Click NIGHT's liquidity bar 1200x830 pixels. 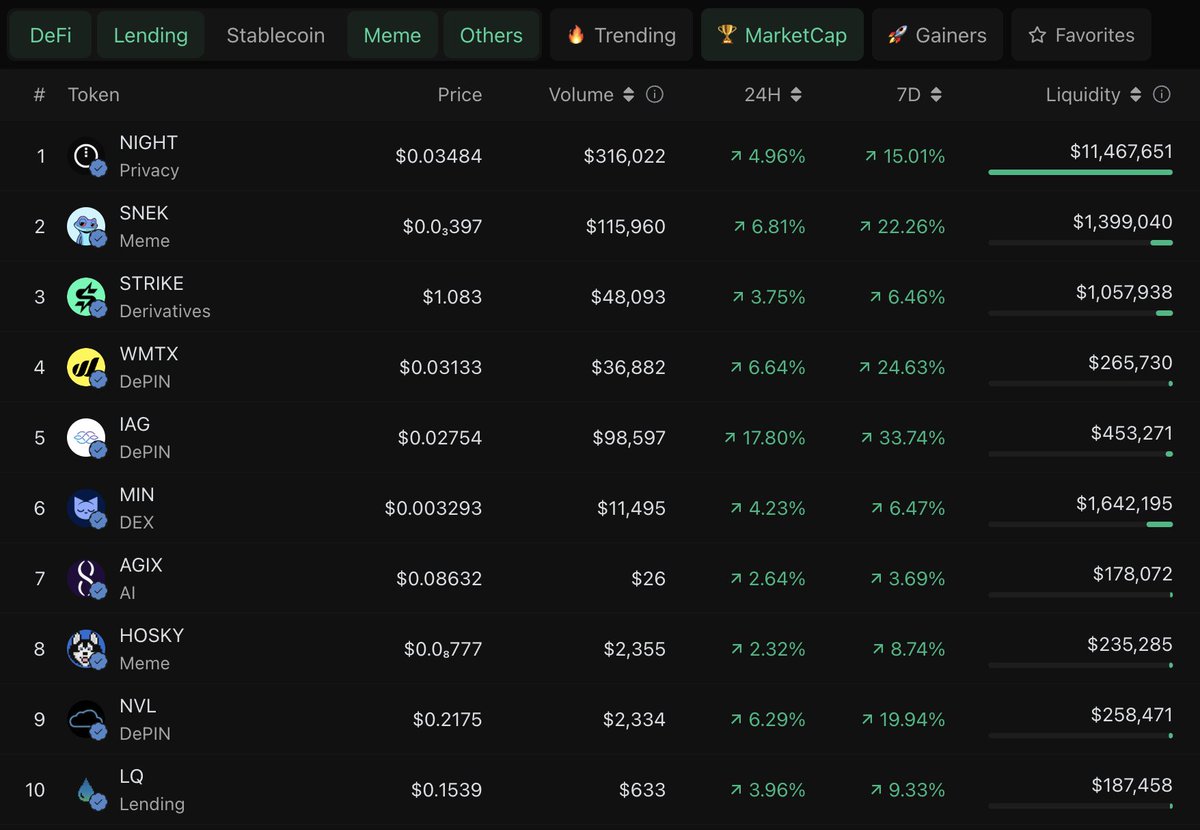click(x=1080, y=172)
